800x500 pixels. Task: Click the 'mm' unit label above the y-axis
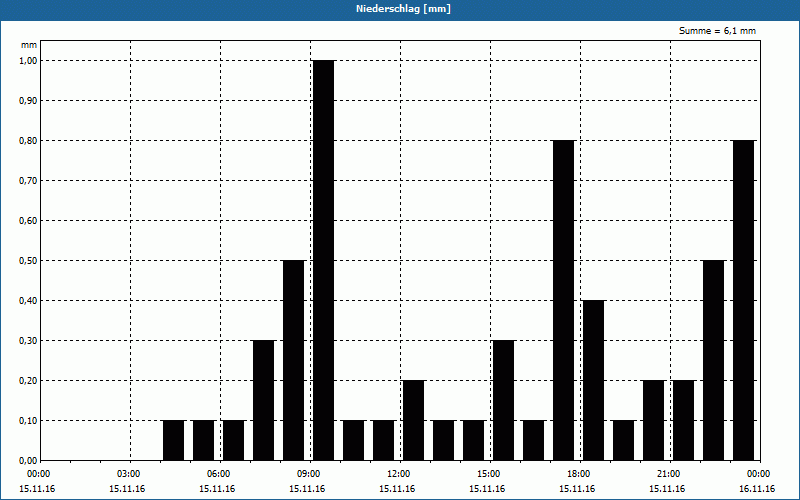click(x=29, y=45)
